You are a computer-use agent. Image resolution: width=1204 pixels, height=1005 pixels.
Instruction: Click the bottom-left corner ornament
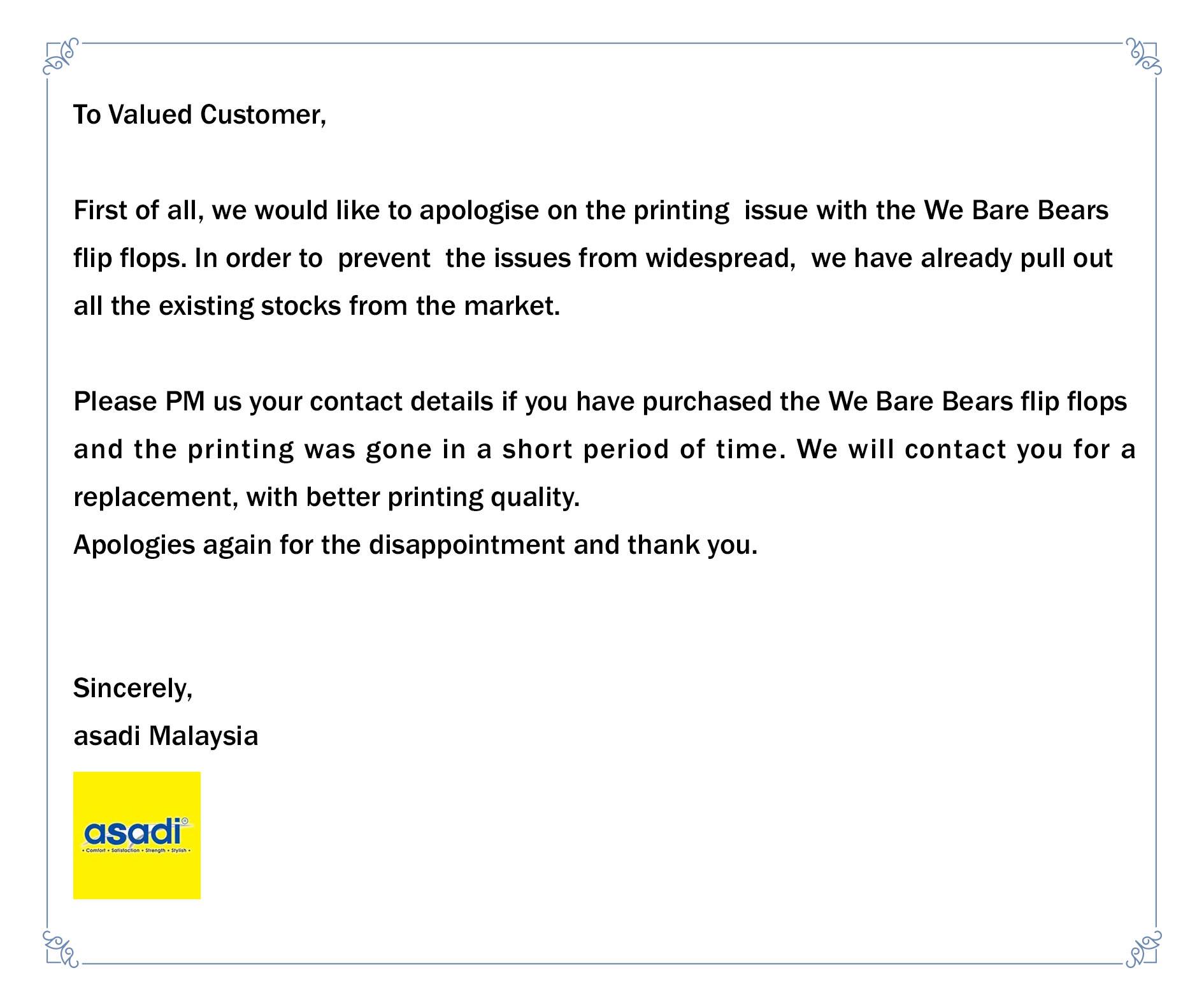[x=61, y=948]
